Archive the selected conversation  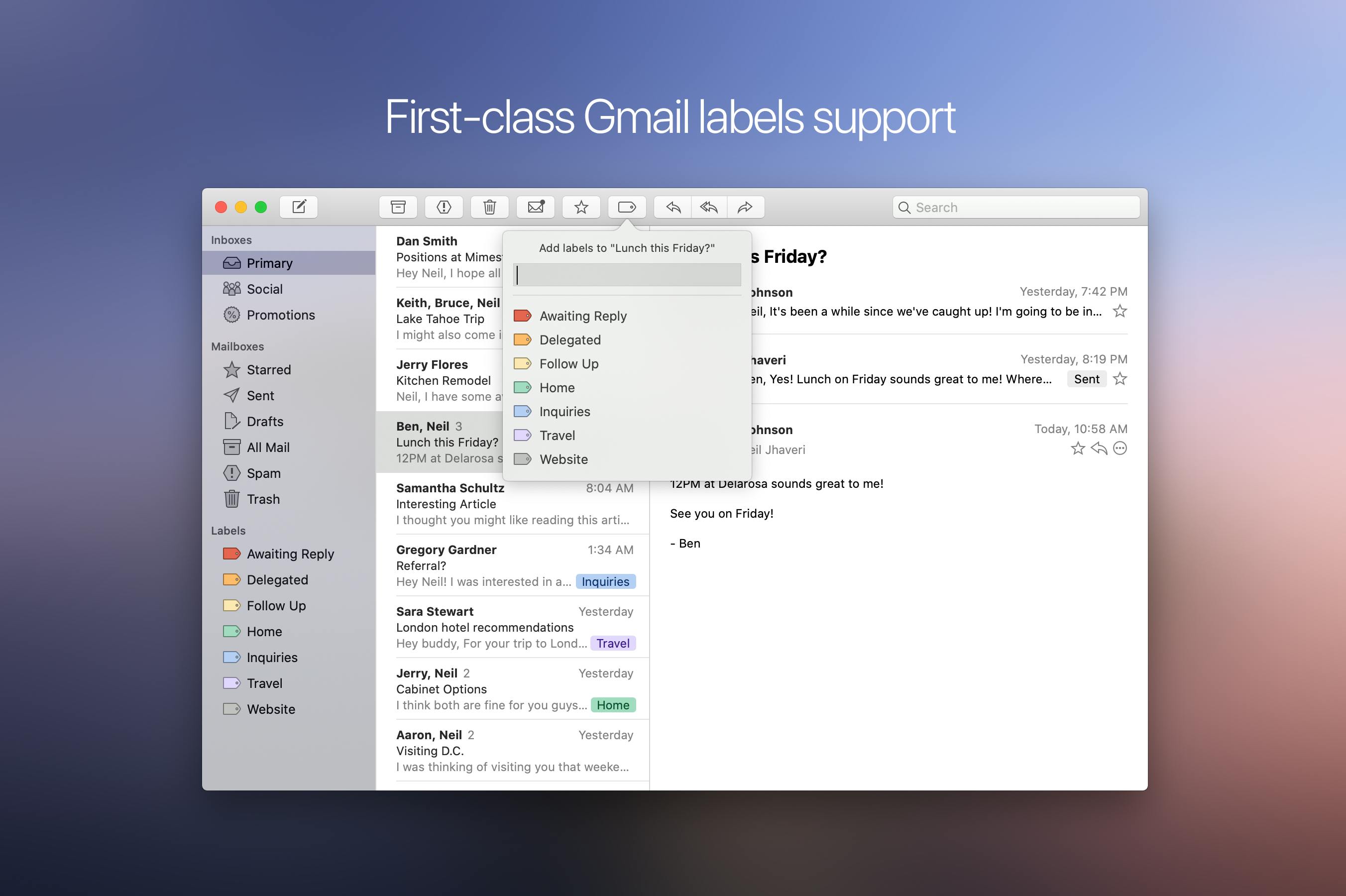click(x=398, y=207)
